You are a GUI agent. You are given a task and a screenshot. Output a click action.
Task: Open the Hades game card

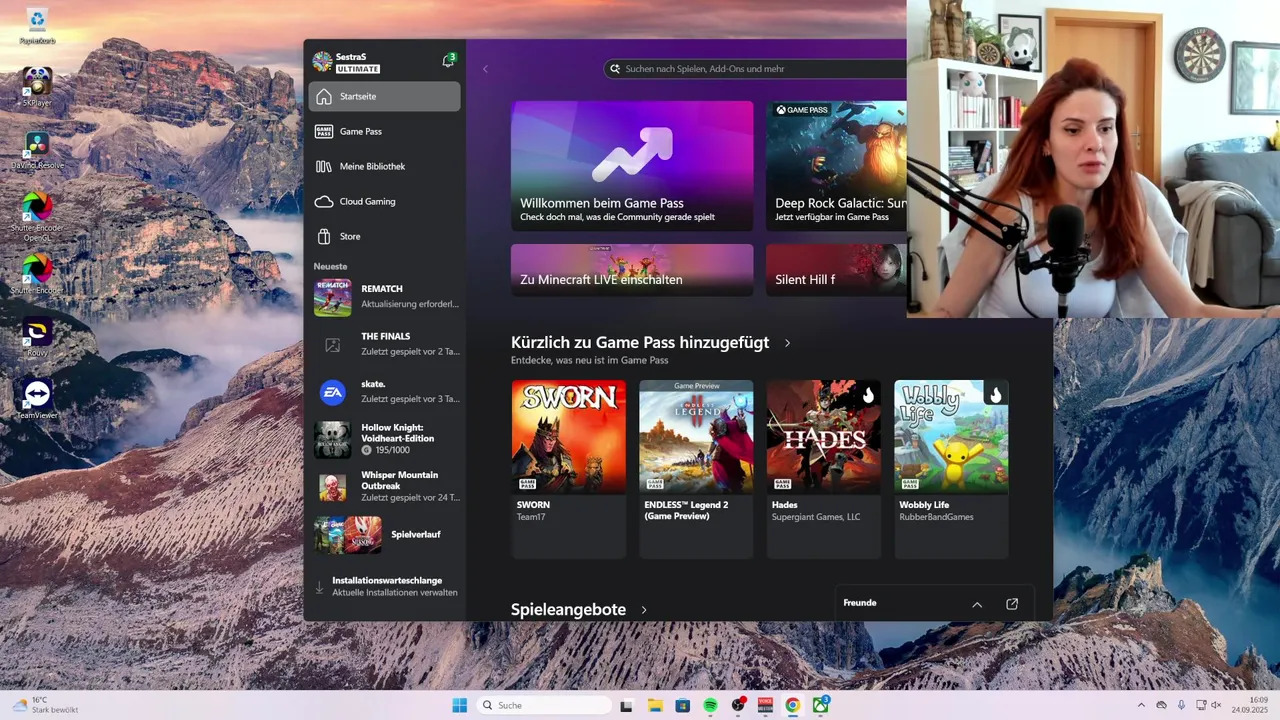824,468
